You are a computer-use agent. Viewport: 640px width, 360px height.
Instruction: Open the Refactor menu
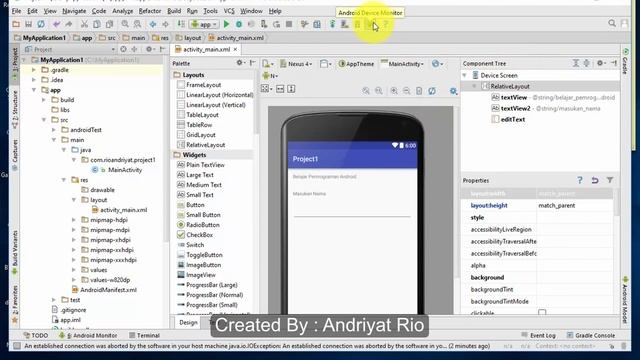[x=150, y=11]
